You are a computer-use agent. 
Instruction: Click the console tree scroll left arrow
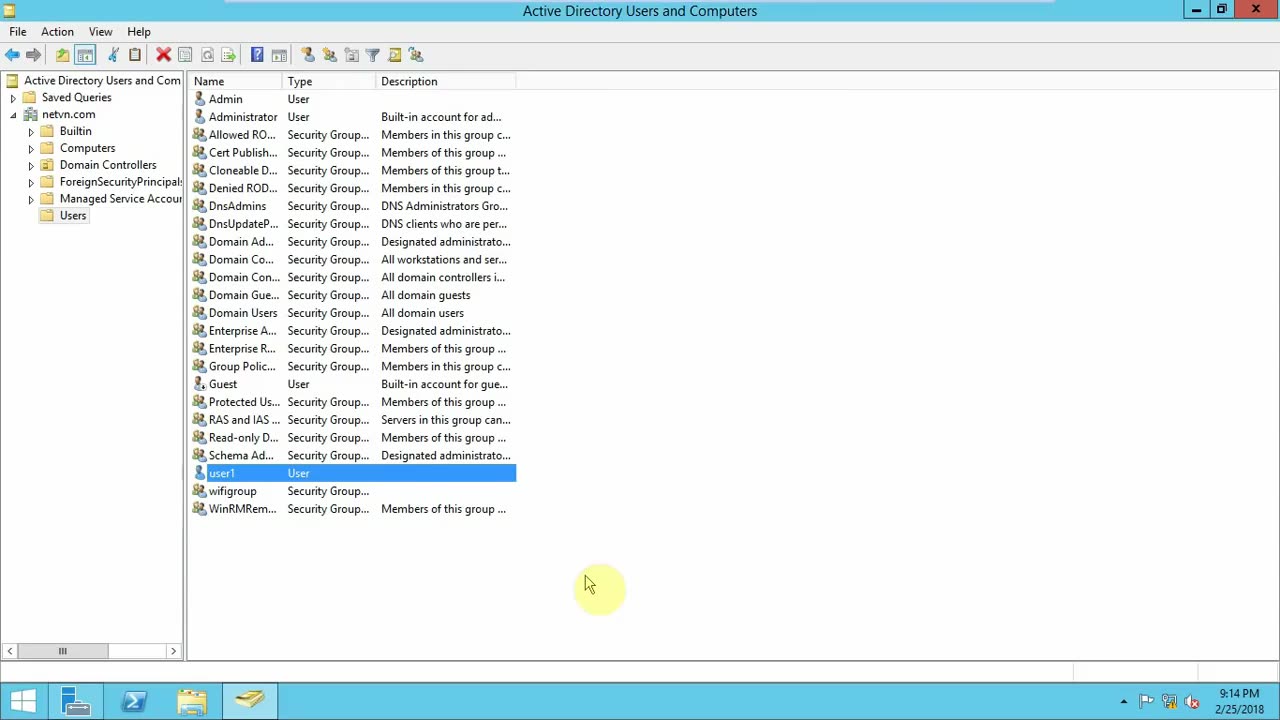[x=10, y=651]
